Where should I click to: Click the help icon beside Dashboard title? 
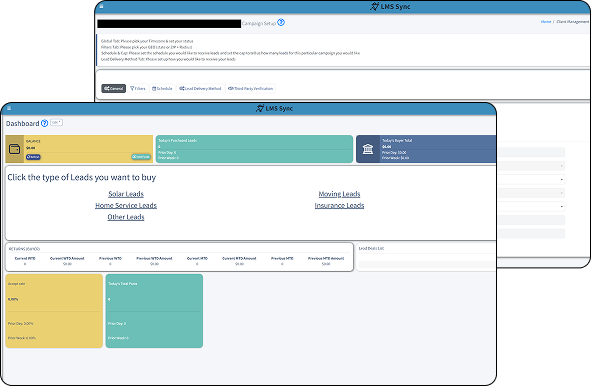click(44, 123)
